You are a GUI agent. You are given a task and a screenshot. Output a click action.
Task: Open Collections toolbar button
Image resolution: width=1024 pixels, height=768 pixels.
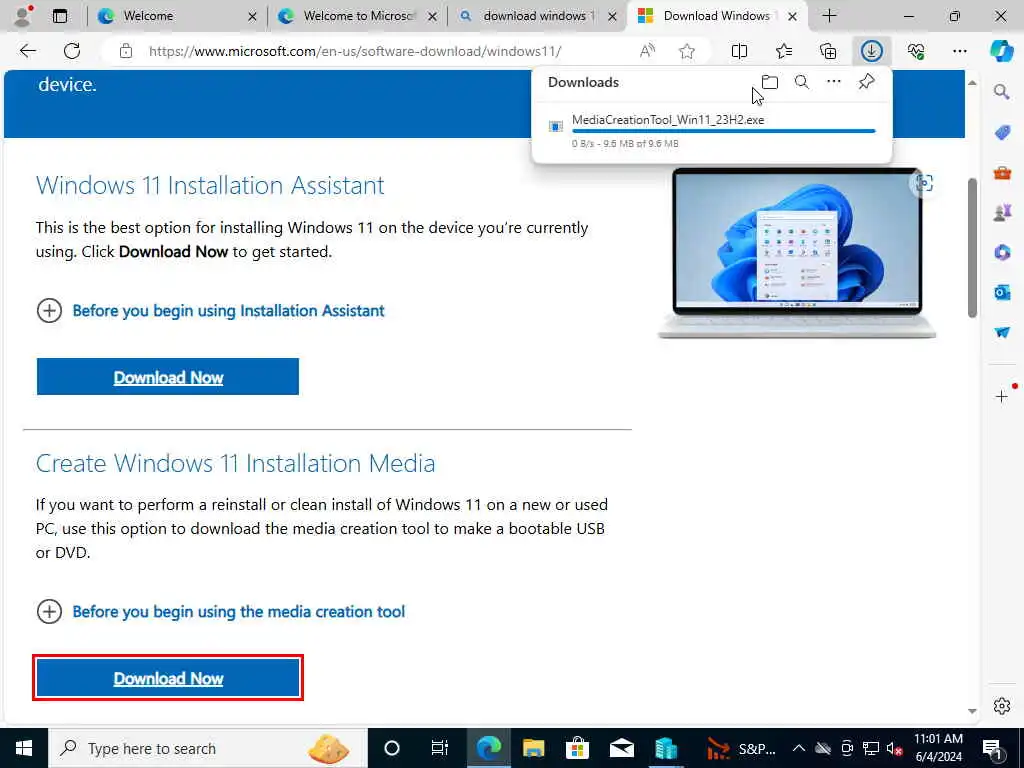point(828,51)
